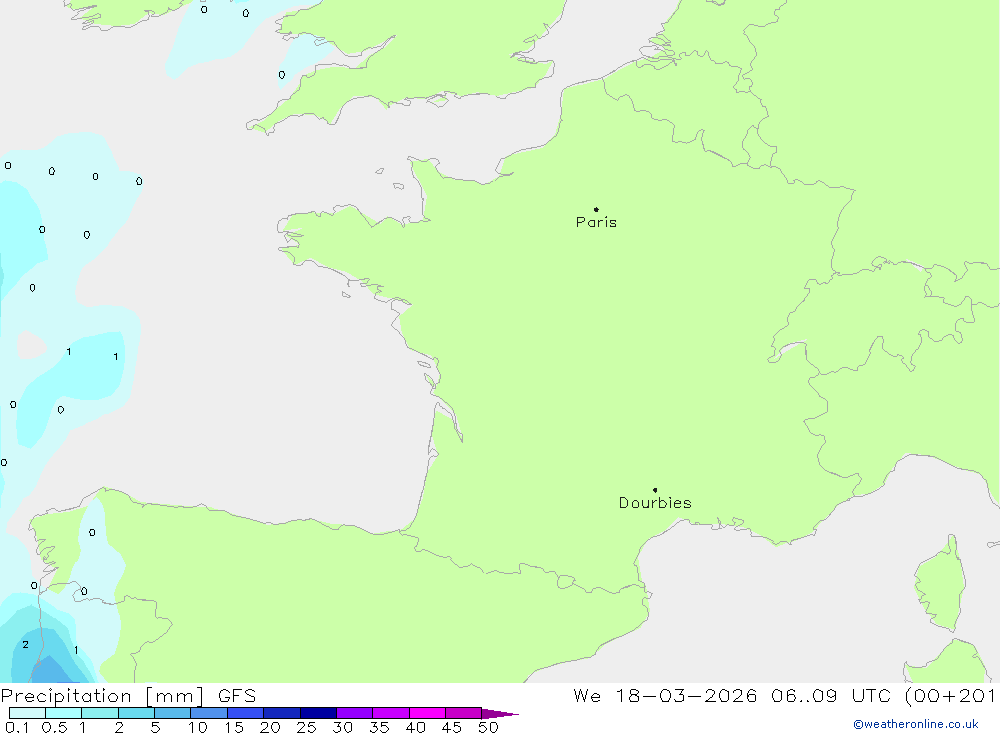Click the date We 18-03-2026 text

(665, 695)
